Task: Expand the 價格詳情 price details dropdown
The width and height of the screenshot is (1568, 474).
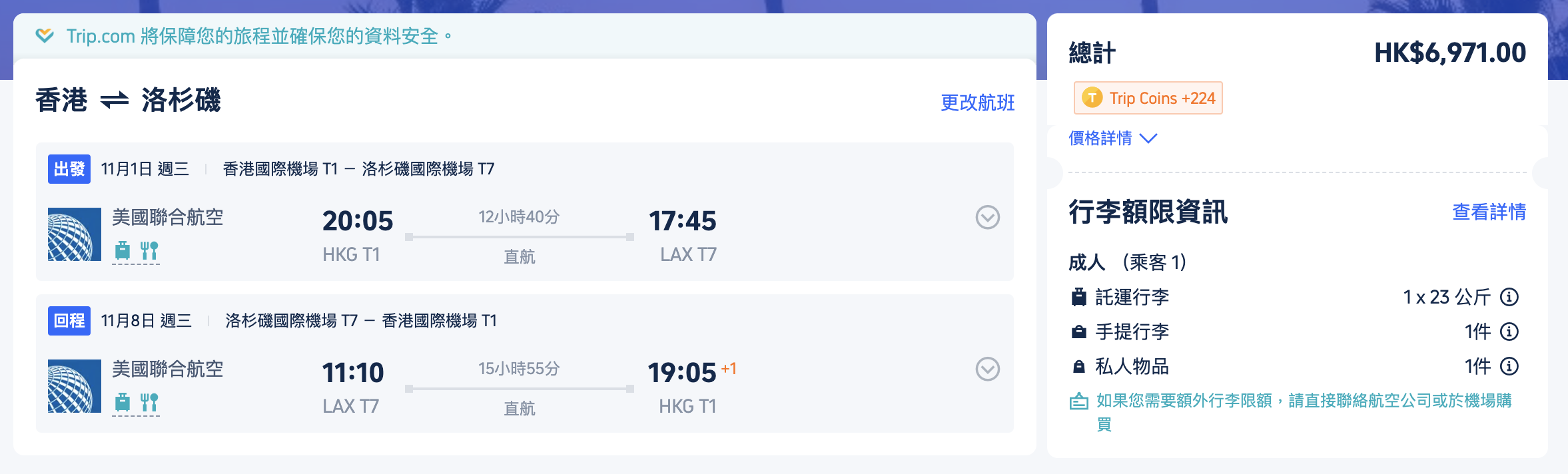Action: (x=1112, y=138)
